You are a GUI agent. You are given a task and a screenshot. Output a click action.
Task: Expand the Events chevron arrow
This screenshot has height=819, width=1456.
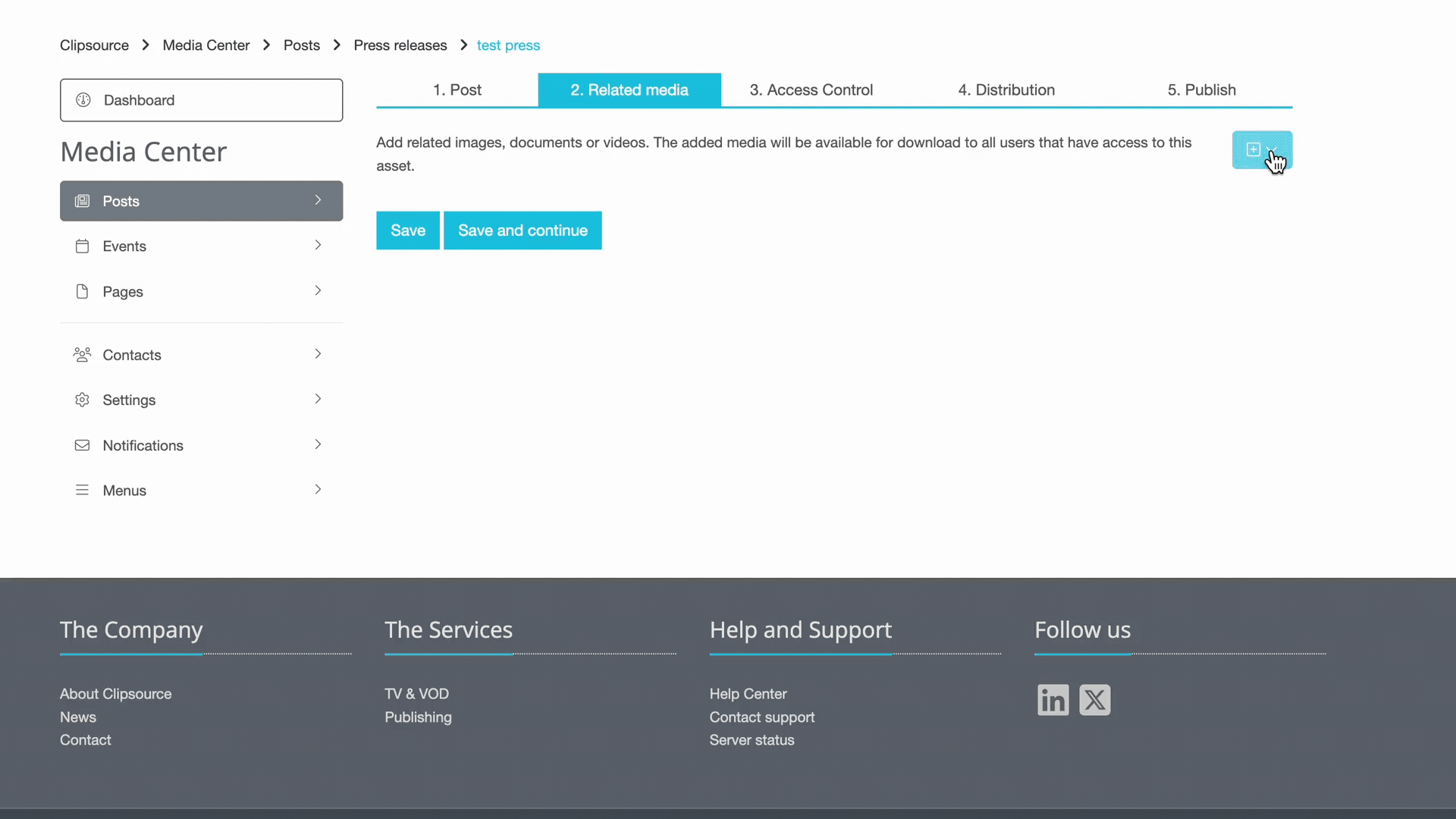pos(318,245)
